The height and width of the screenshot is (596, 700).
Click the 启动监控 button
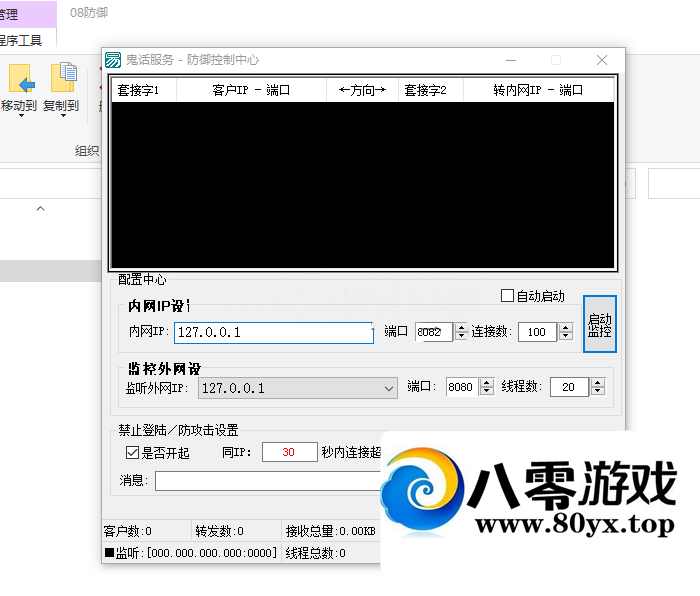coord(599,324)
